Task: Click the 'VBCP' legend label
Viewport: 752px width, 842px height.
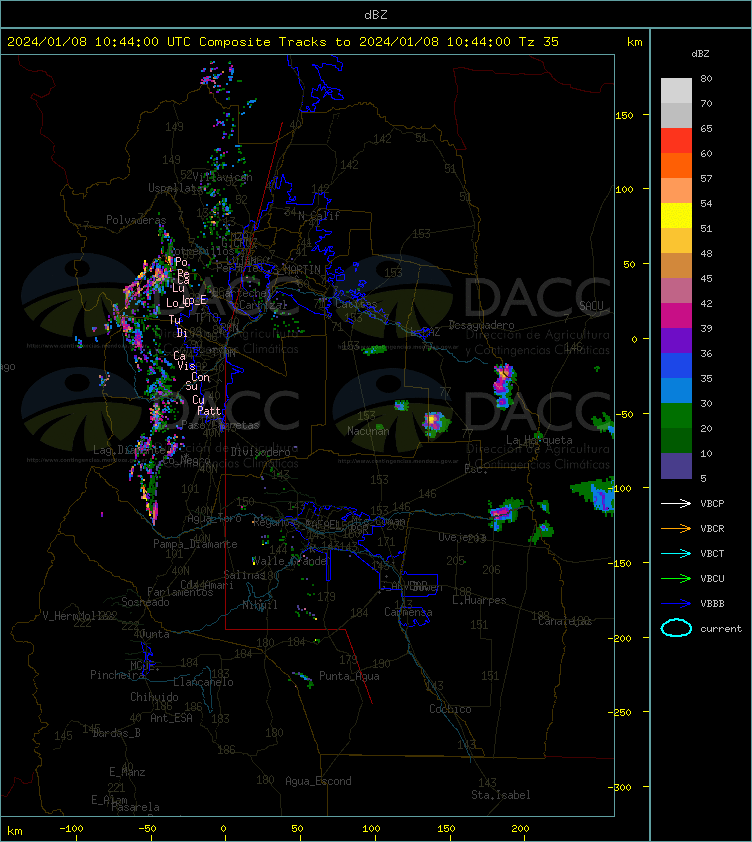Action: pyautogui.click(x=712, y=503)
